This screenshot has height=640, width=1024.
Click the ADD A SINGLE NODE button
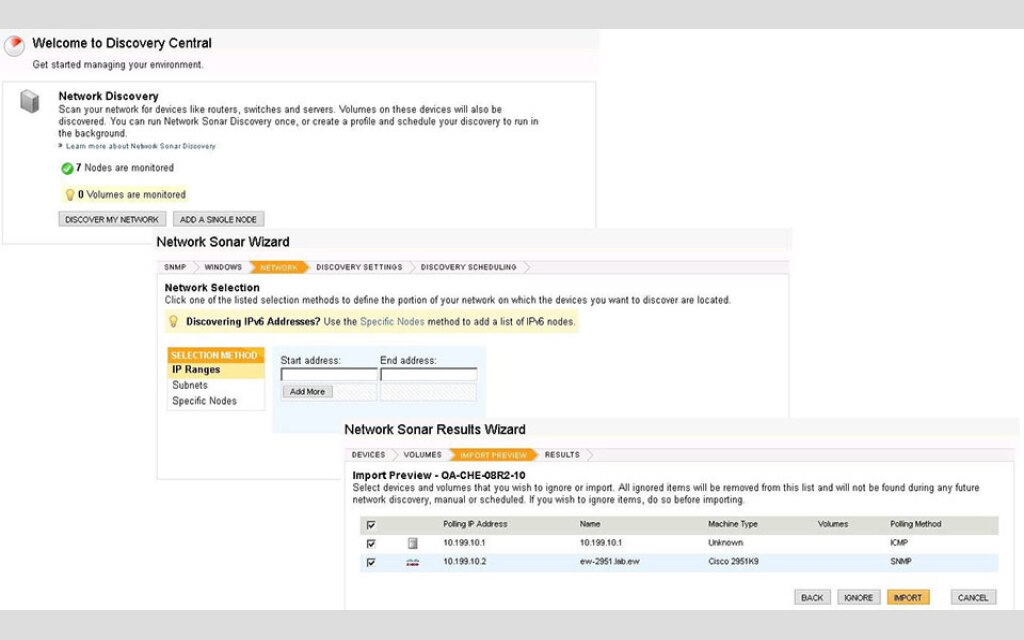(x=218, y=219)
